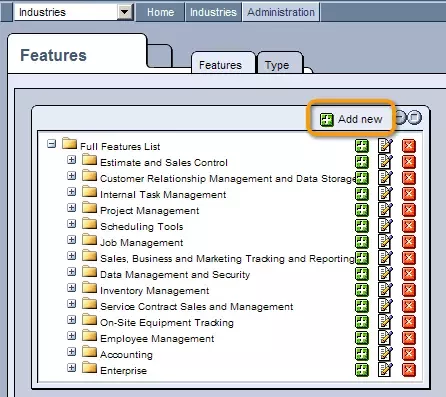Delete Estimate and Sales Control
Viewport: 446px width, 397px height.
point(409,162)
